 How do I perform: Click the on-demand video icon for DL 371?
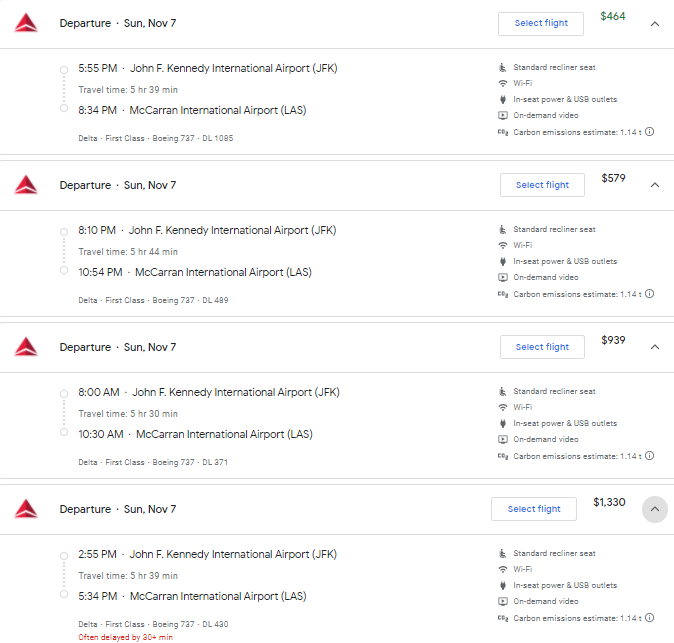click(x=502, y=439)
